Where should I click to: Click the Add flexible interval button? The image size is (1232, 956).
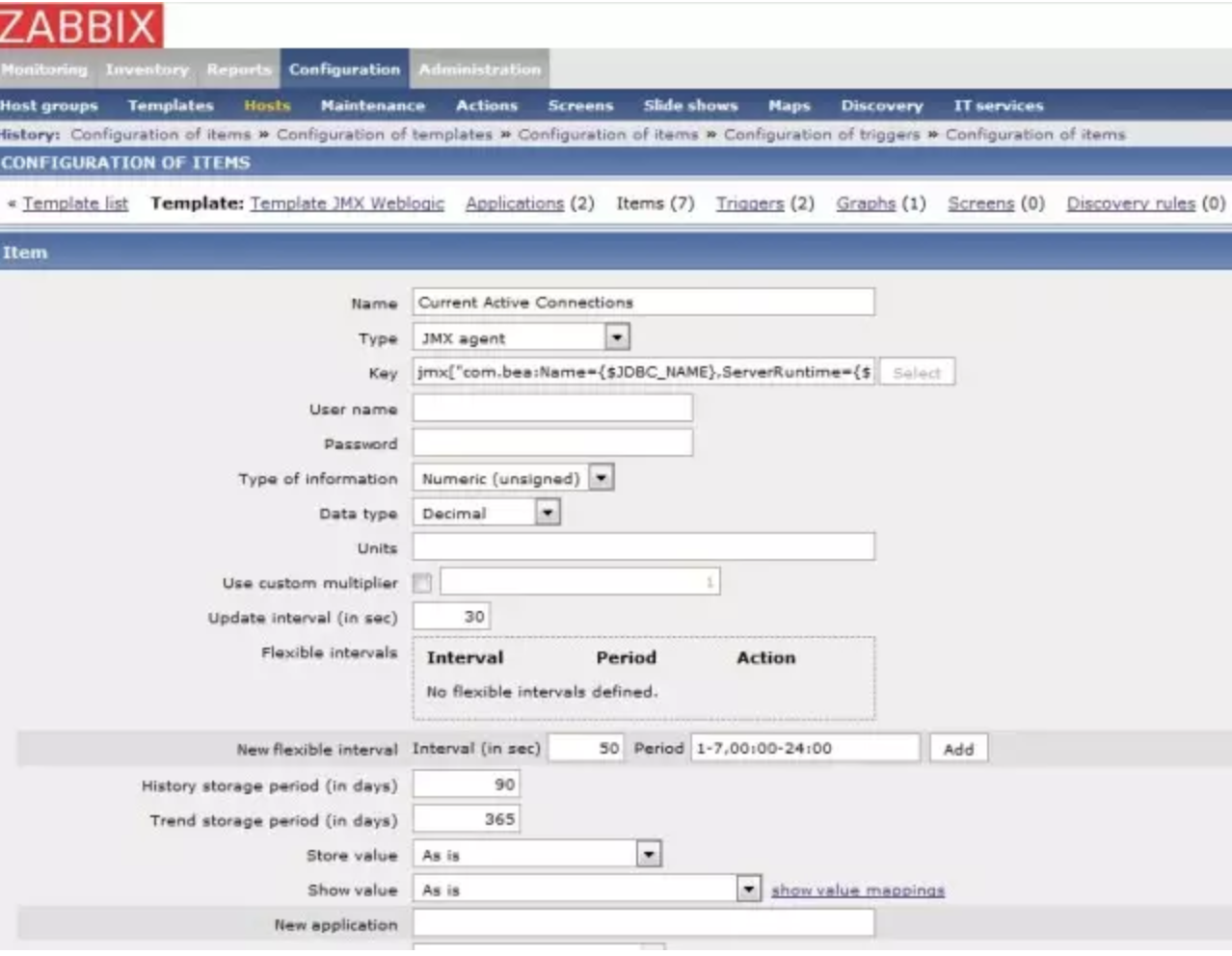[958, 749]
